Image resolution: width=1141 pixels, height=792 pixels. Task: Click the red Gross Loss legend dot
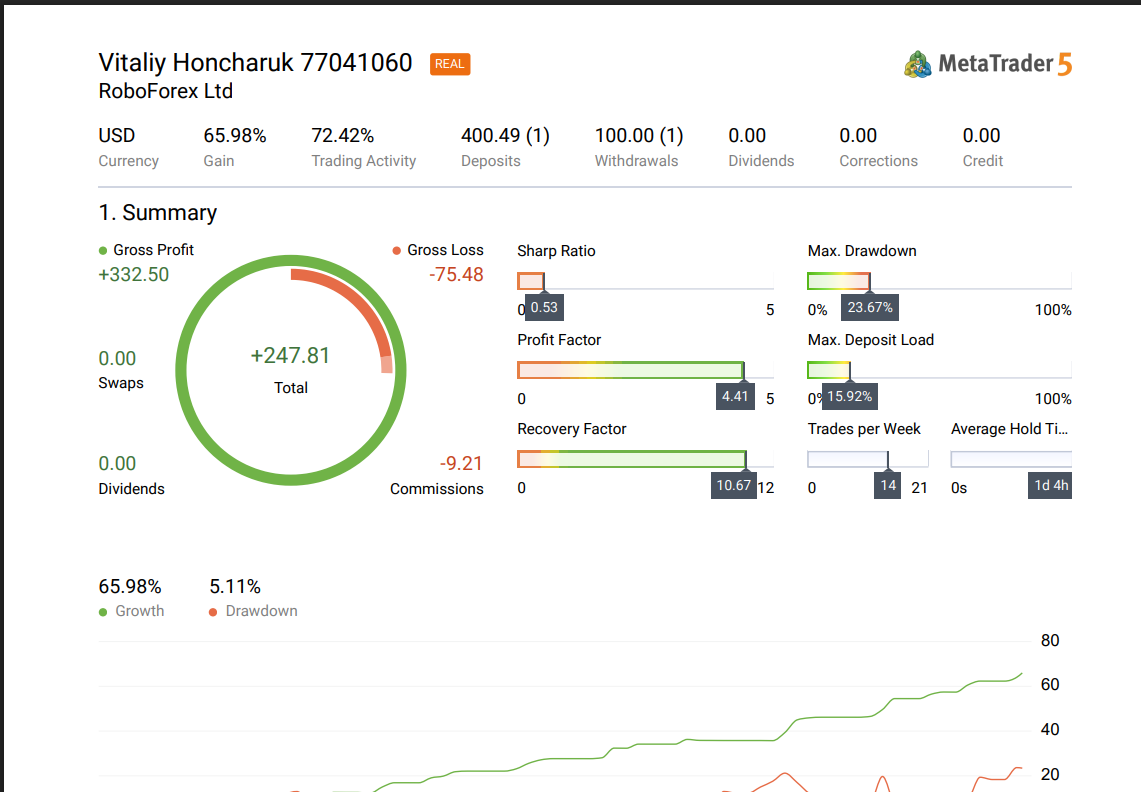397,250
